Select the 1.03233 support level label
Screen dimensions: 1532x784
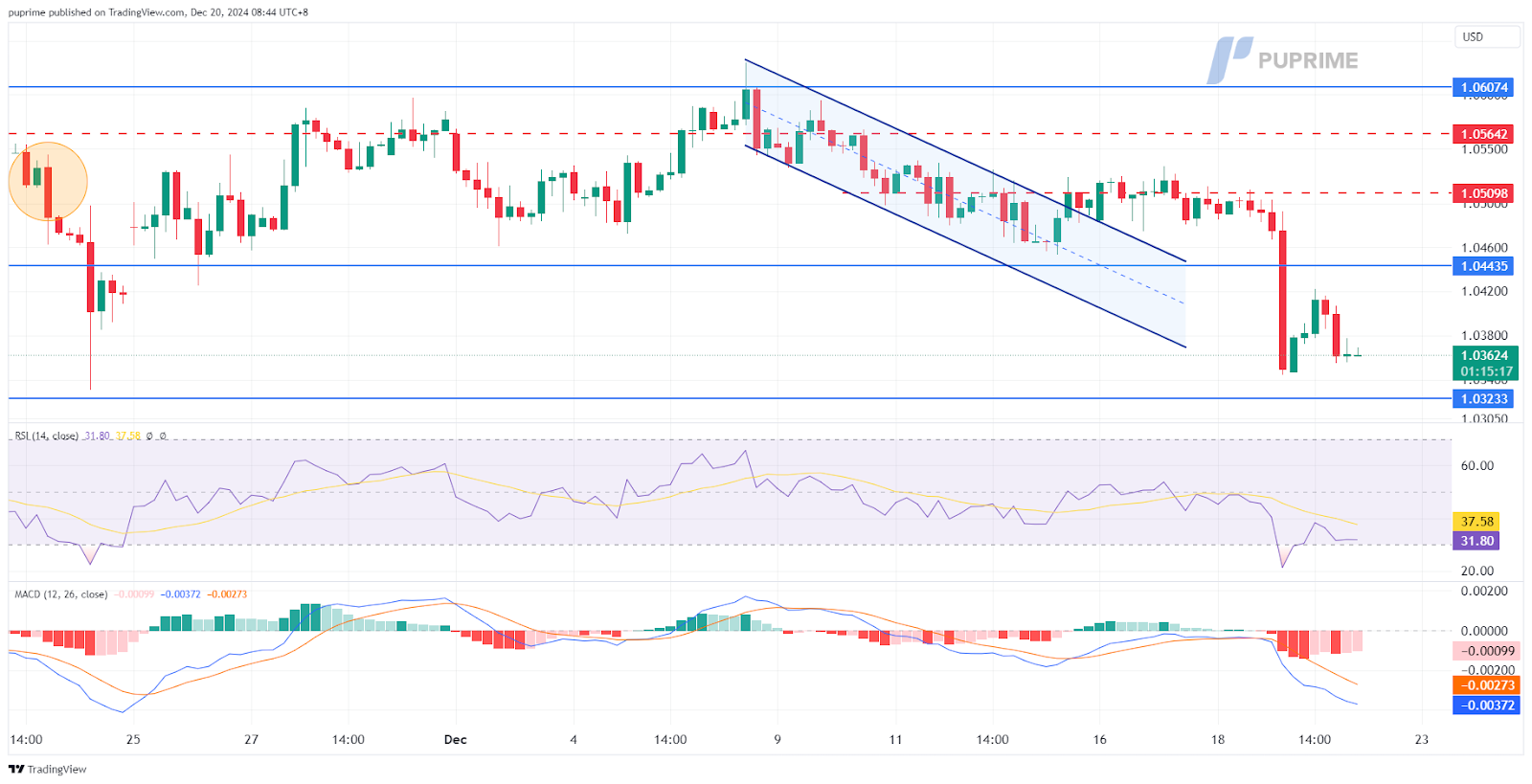1483,398
